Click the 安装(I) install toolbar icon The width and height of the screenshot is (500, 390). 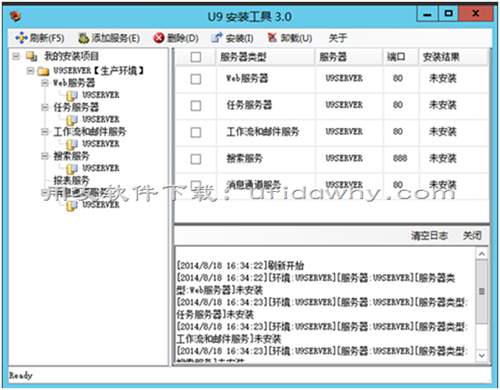pos(217,38)
